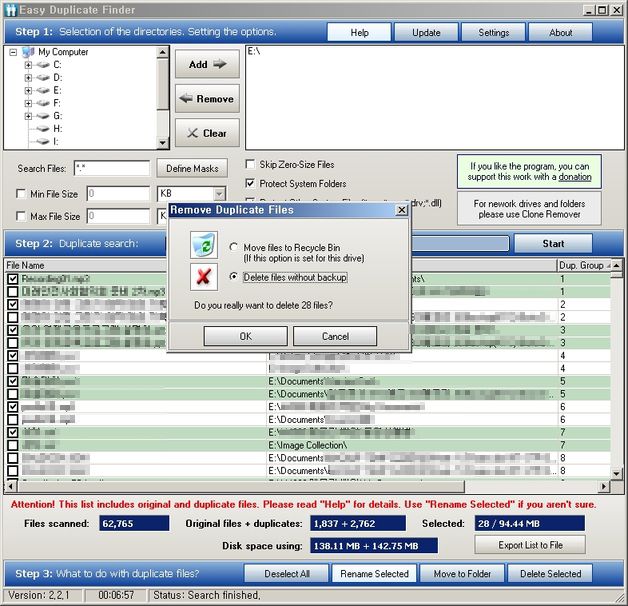This screenshot has width=628, height=606.
Task: Click the Clone Remover notice button
Action: 529,209
